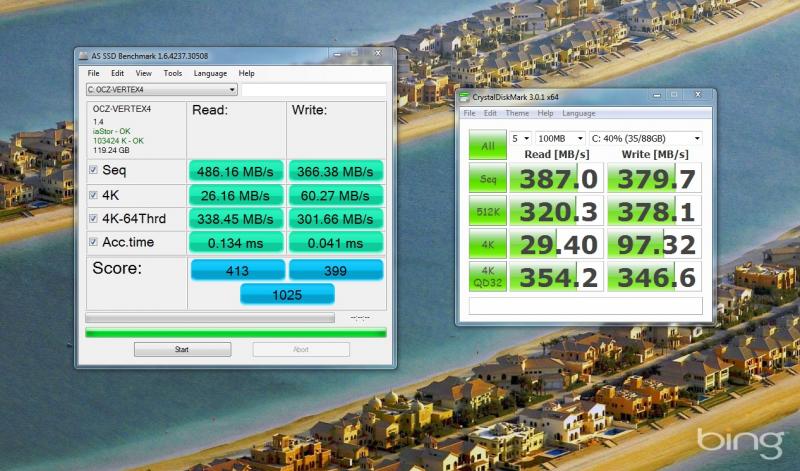Click the 512K read value 320.3
The width and height of the screenshot is (800, 471).
(557, 211)
